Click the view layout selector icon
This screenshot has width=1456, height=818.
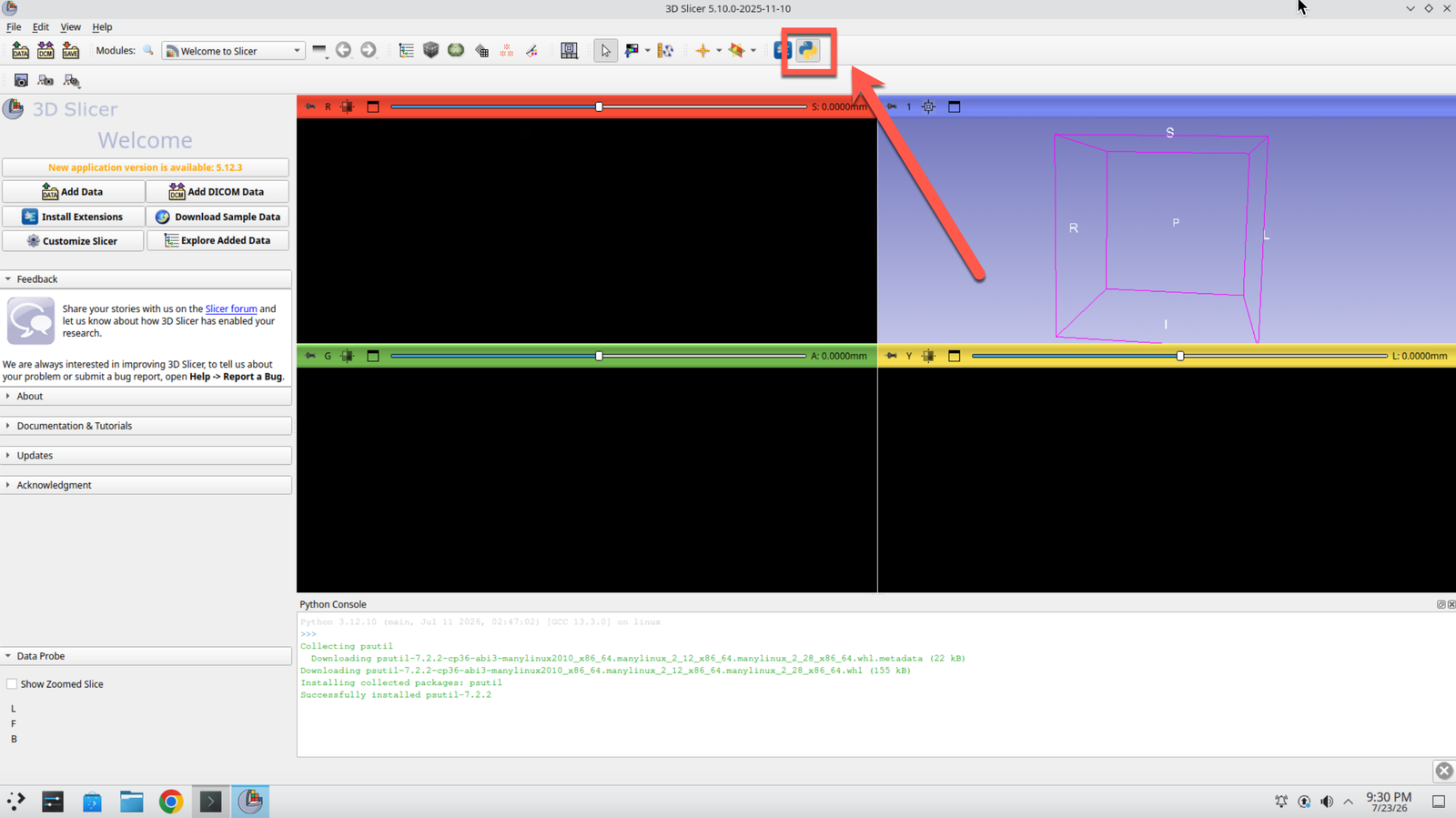569,51
